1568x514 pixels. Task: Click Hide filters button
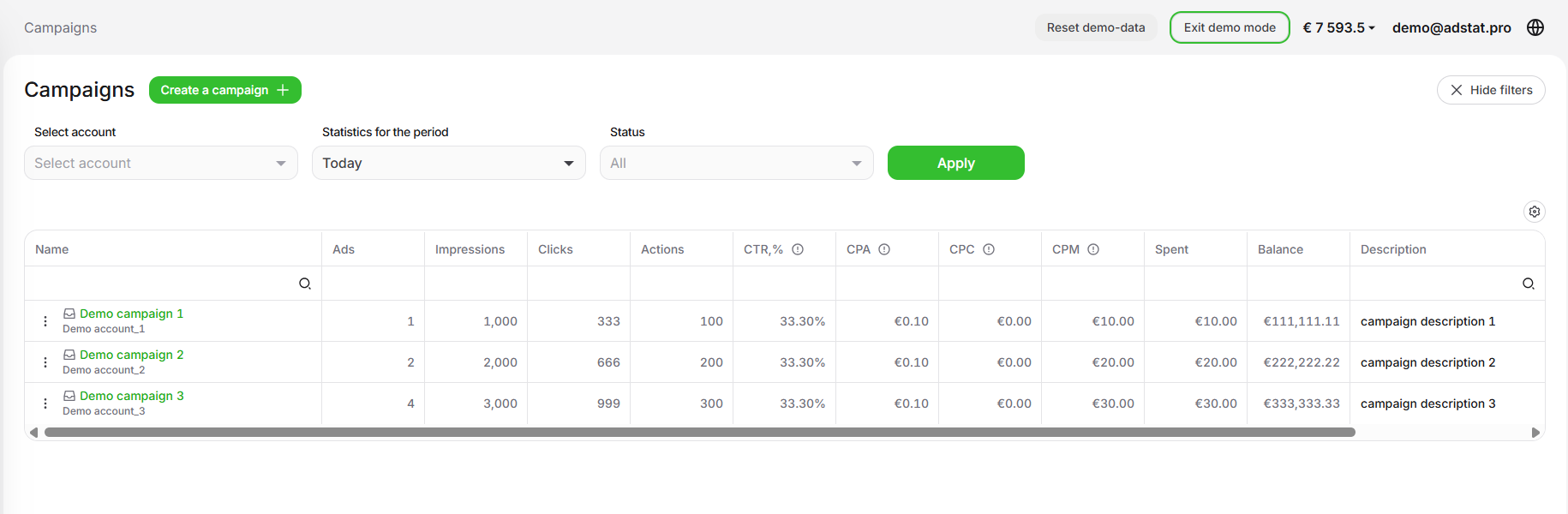(1491, 90)
